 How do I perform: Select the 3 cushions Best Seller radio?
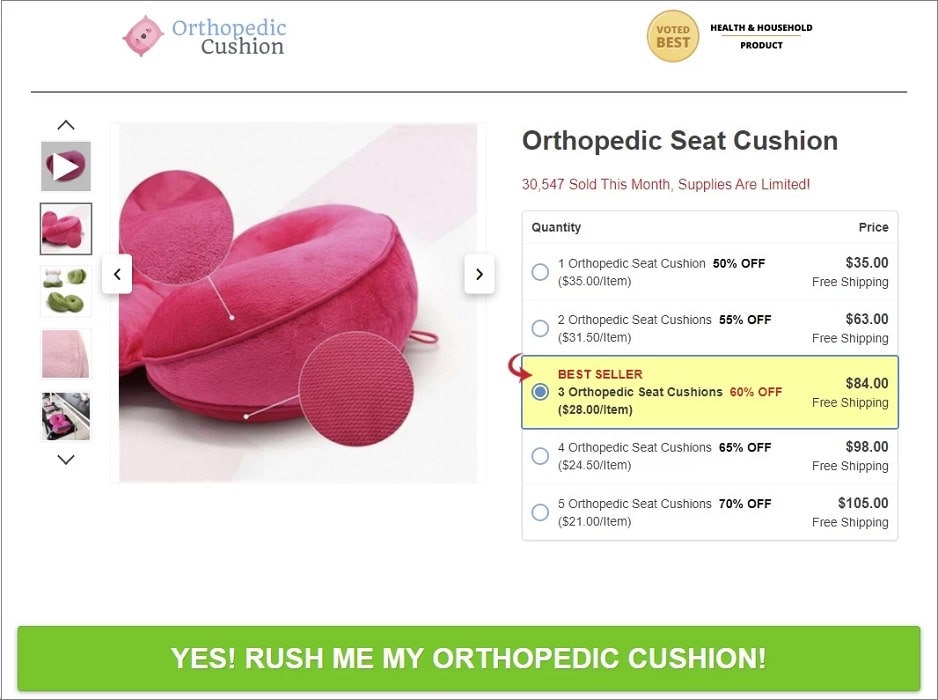coord(540,392)
